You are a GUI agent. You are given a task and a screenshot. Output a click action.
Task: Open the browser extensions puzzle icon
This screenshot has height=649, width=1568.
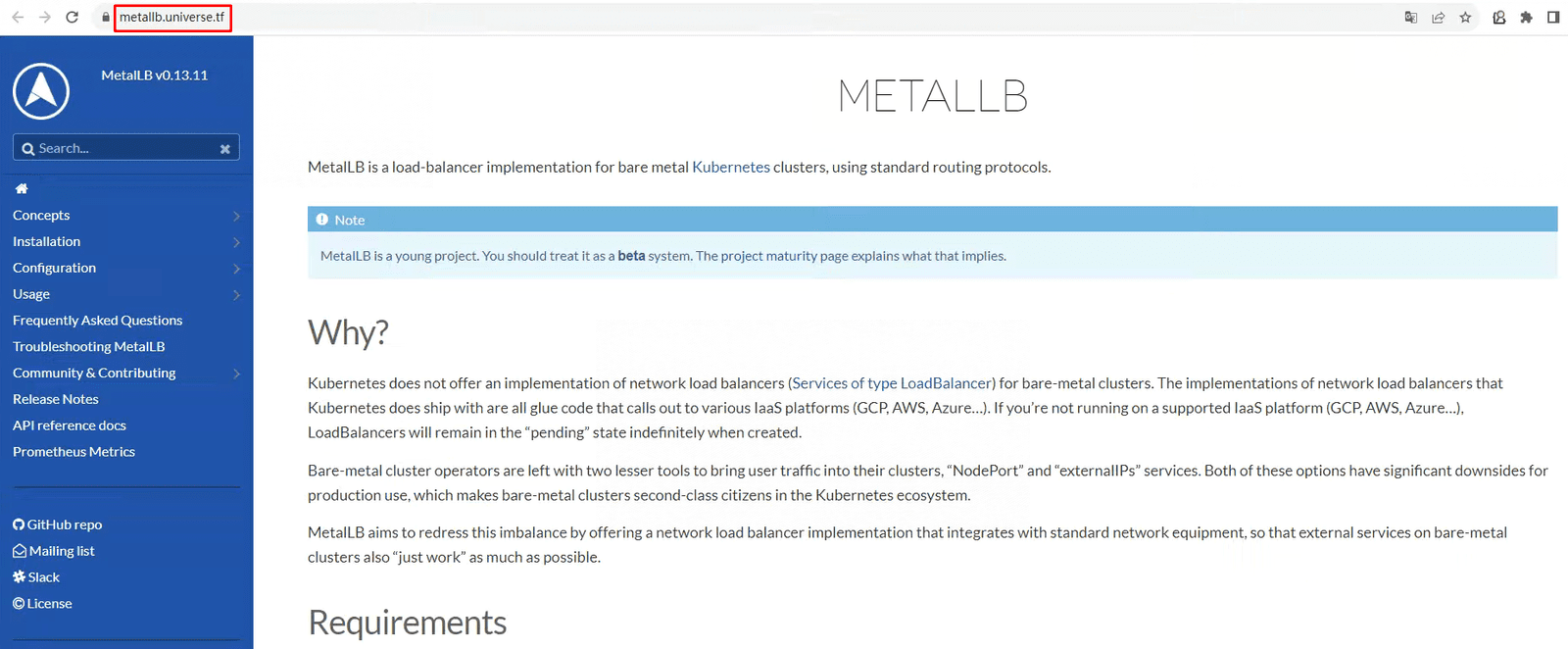1526,17
